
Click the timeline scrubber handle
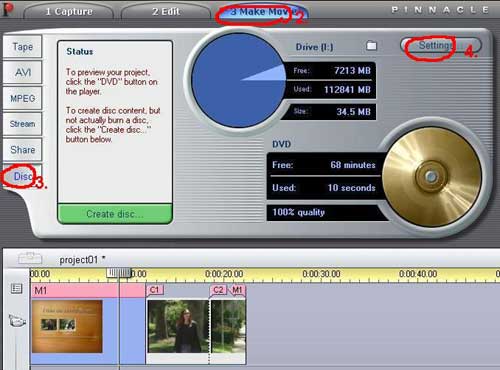pyautogui.click(x=119, y=273)
